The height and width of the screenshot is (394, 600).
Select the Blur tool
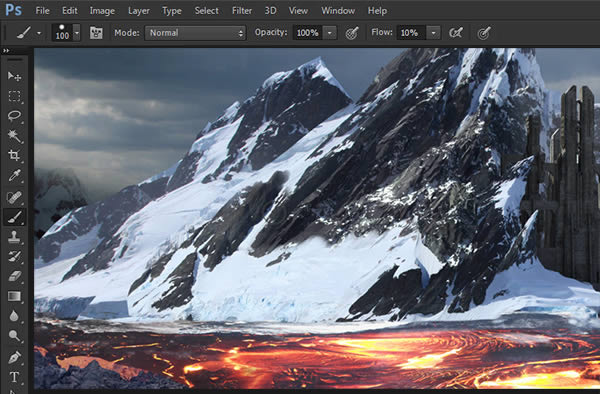14,316
